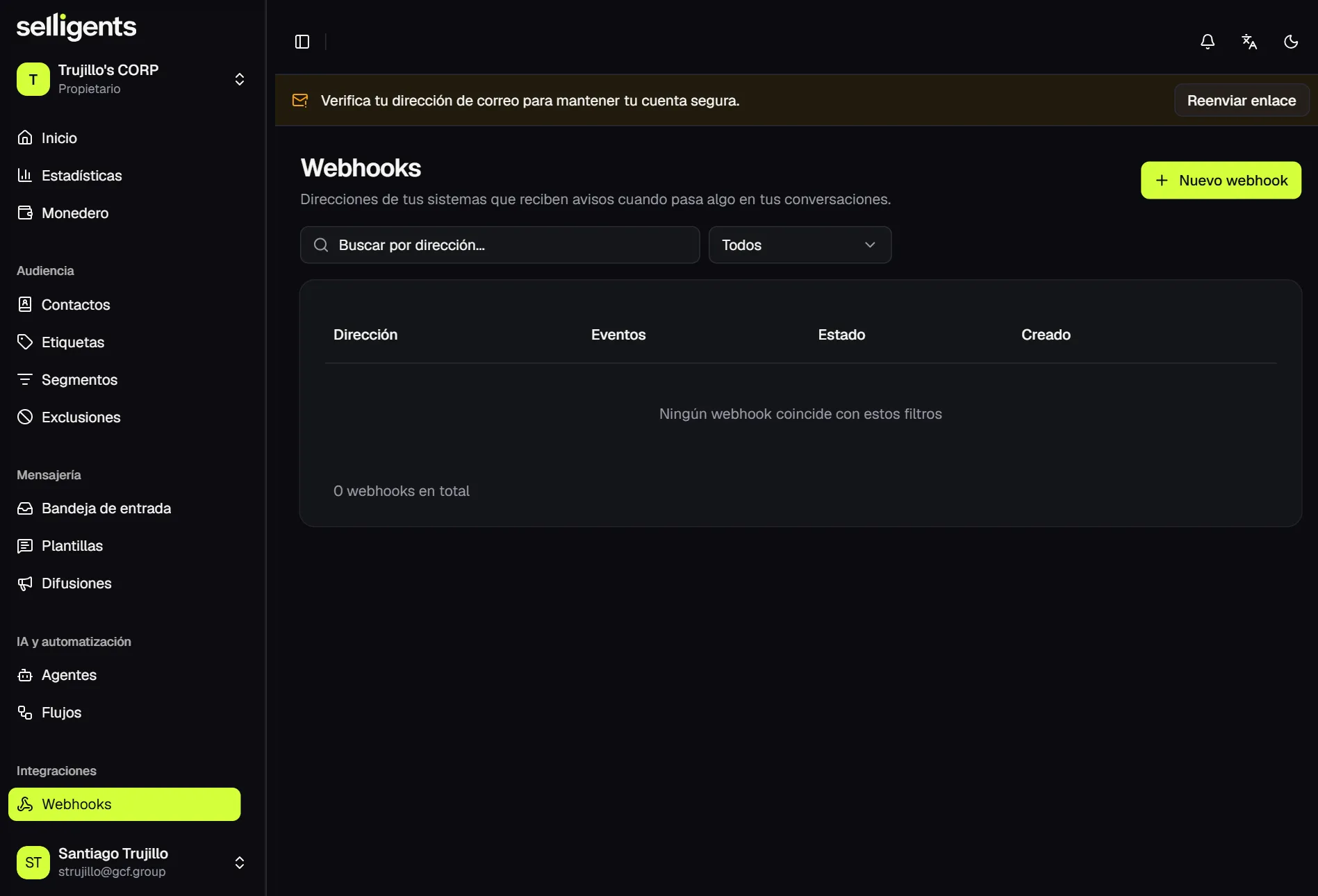Open the Todos status filter dropdown
This screenshot has width=1318, height=896.
pos(800,244)
